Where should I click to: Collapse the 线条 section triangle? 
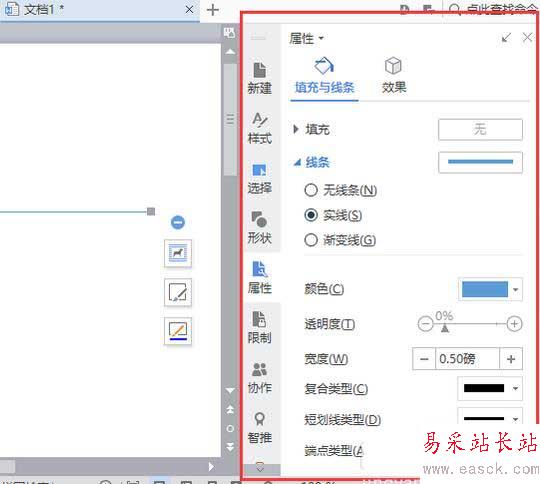[297, 162]
